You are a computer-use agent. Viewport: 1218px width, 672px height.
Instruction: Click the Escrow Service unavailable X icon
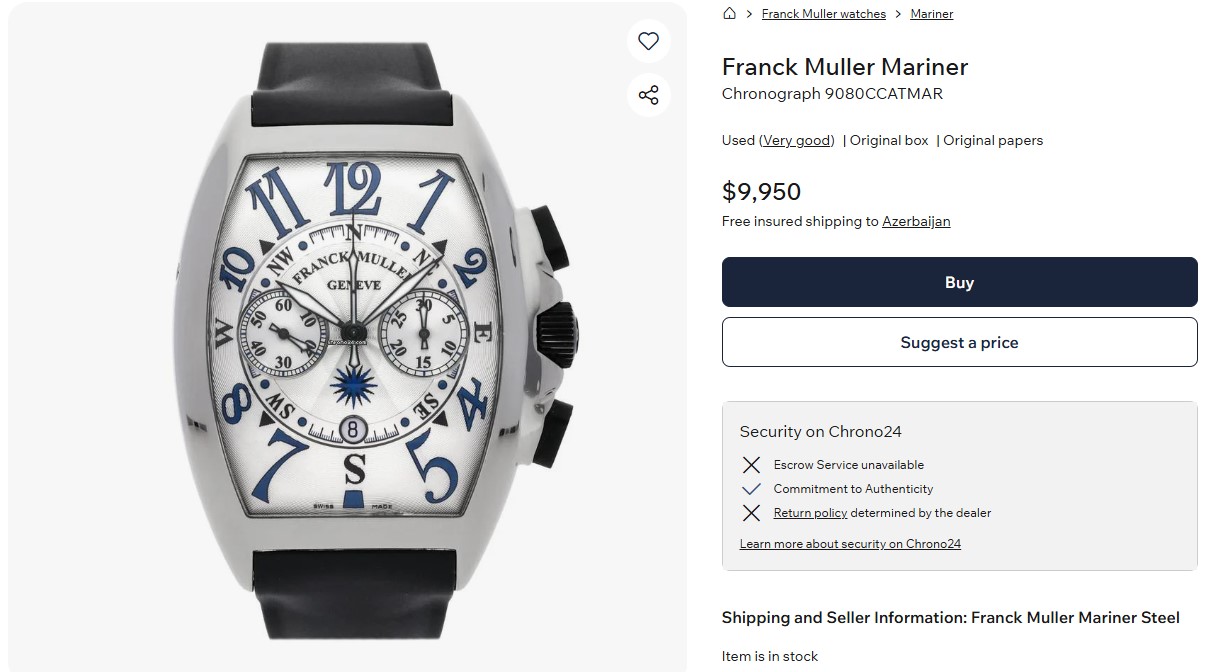click(751, 465)
